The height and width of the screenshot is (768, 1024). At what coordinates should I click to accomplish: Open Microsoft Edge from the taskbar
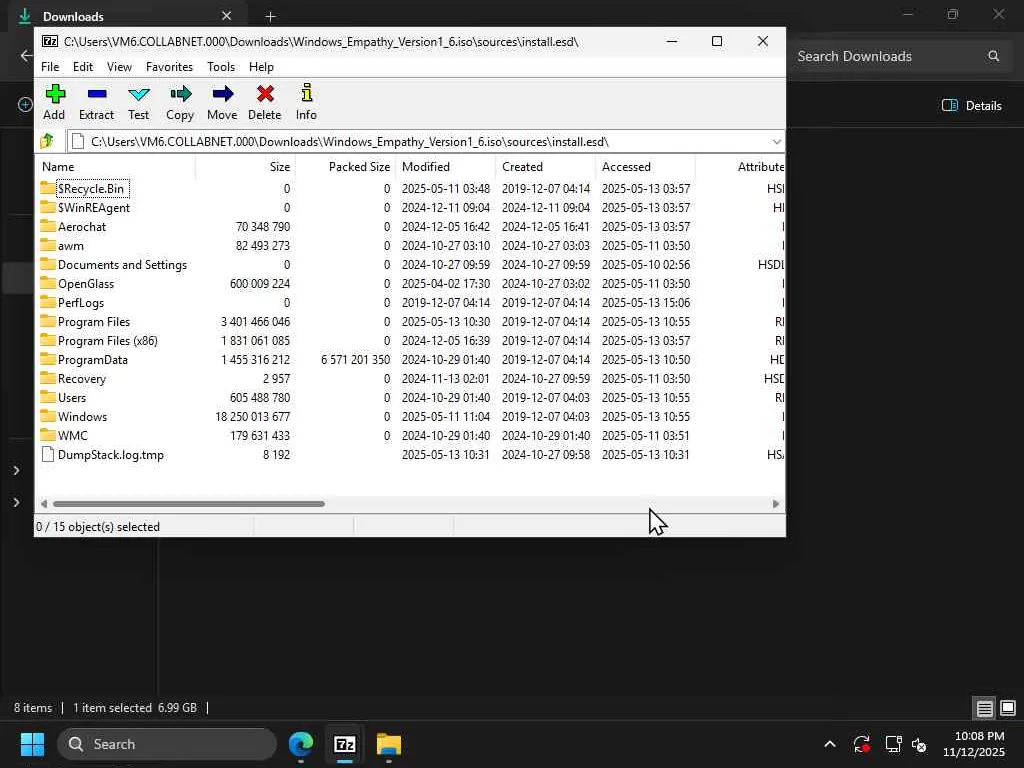(301, 744)
